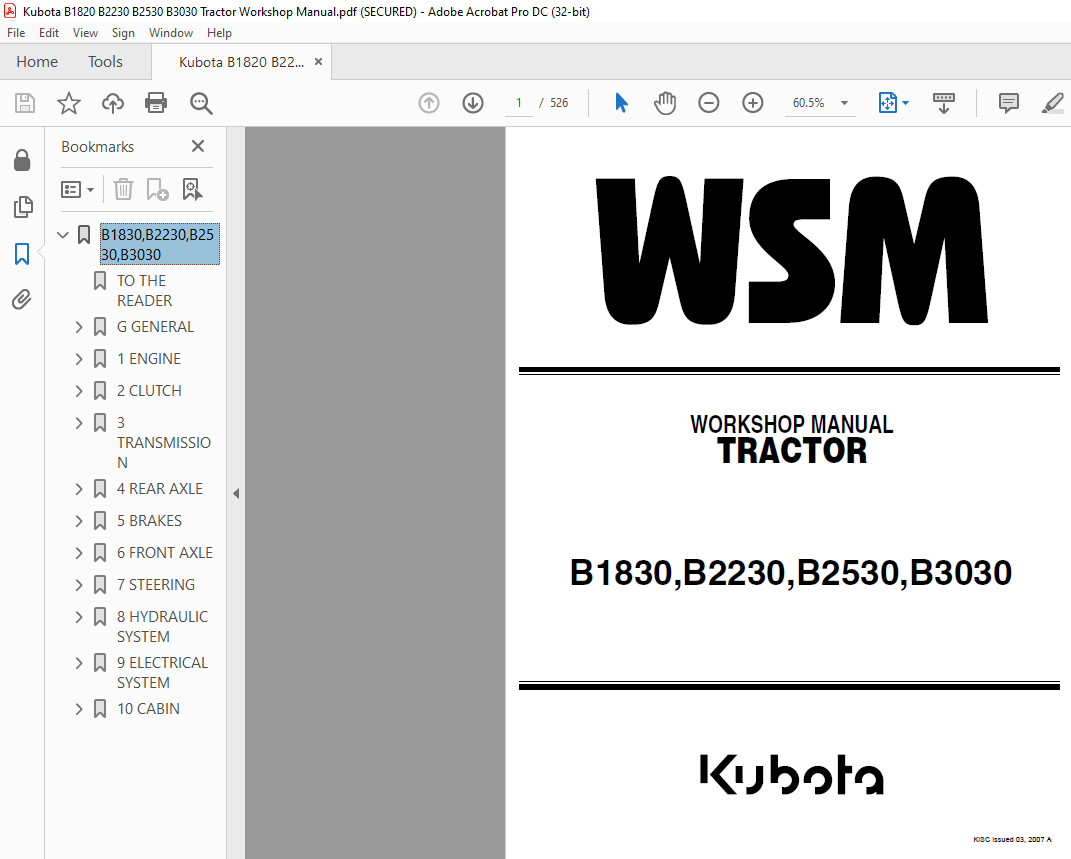Select the Highlight pen tool
Image resolution: width=1071 pixels, height=859 pixels.
(x=1053, y=103)
